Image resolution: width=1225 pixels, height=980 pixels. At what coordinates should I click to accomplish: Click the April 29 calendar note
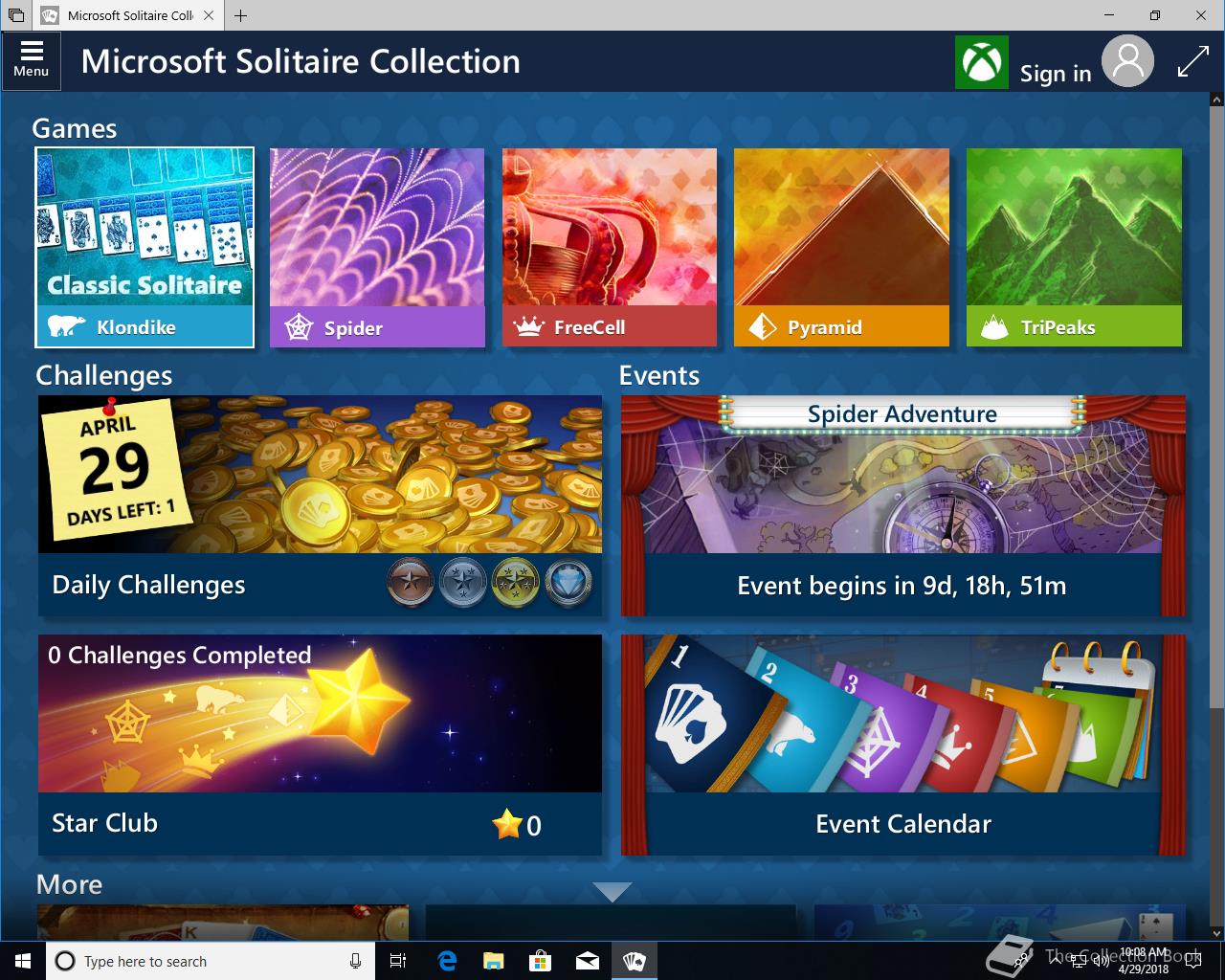[x=117, y=468]
